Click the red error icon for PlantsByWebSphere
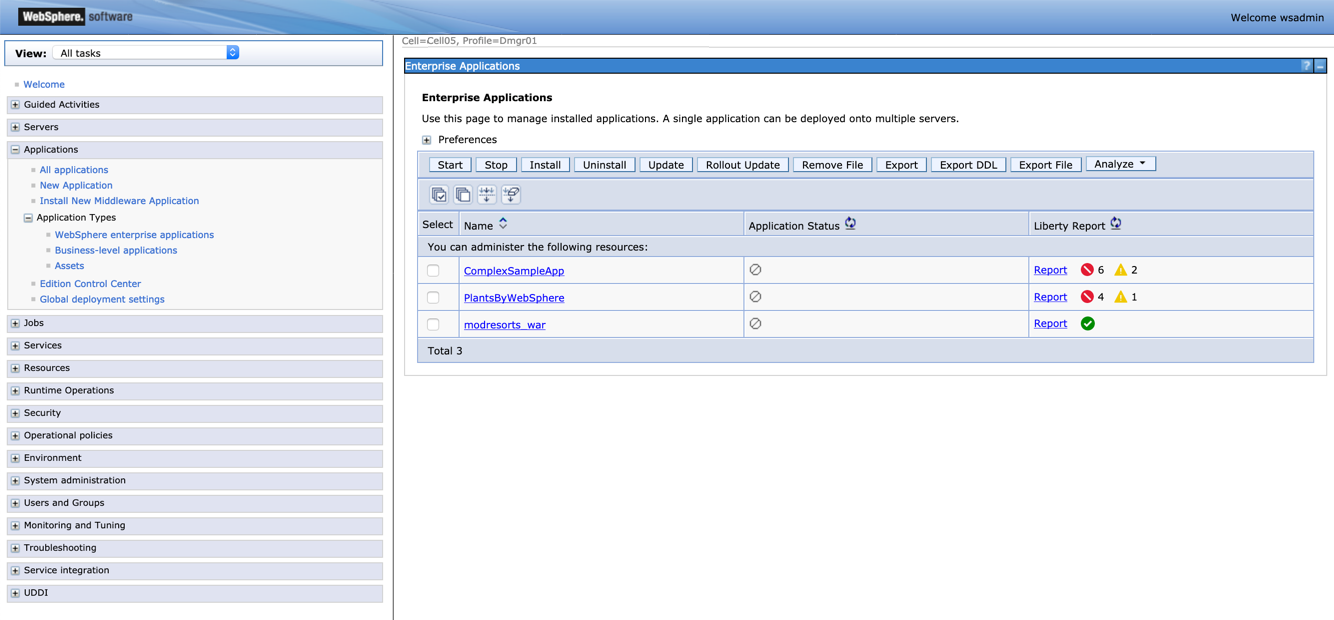 point(1087,297)
